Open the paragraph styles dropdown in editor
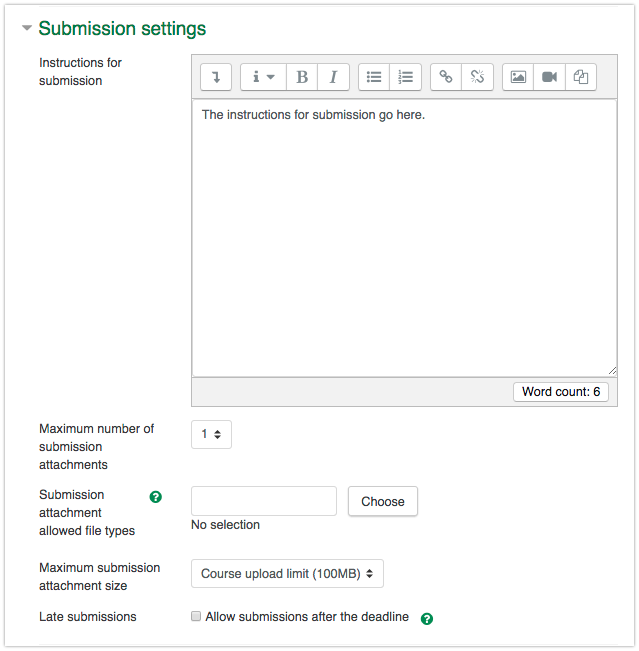Image resolution: width=639 pixels, height=651 pixels. pyautogui.click(x=263, y=77)
